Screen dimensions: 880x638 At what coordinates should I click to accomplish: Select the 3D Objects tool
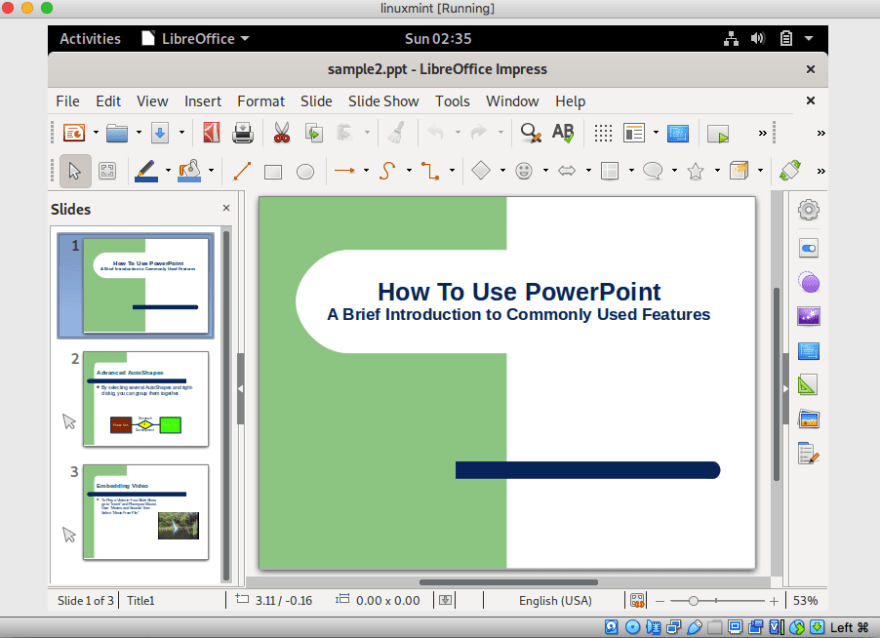coord(739,171)
